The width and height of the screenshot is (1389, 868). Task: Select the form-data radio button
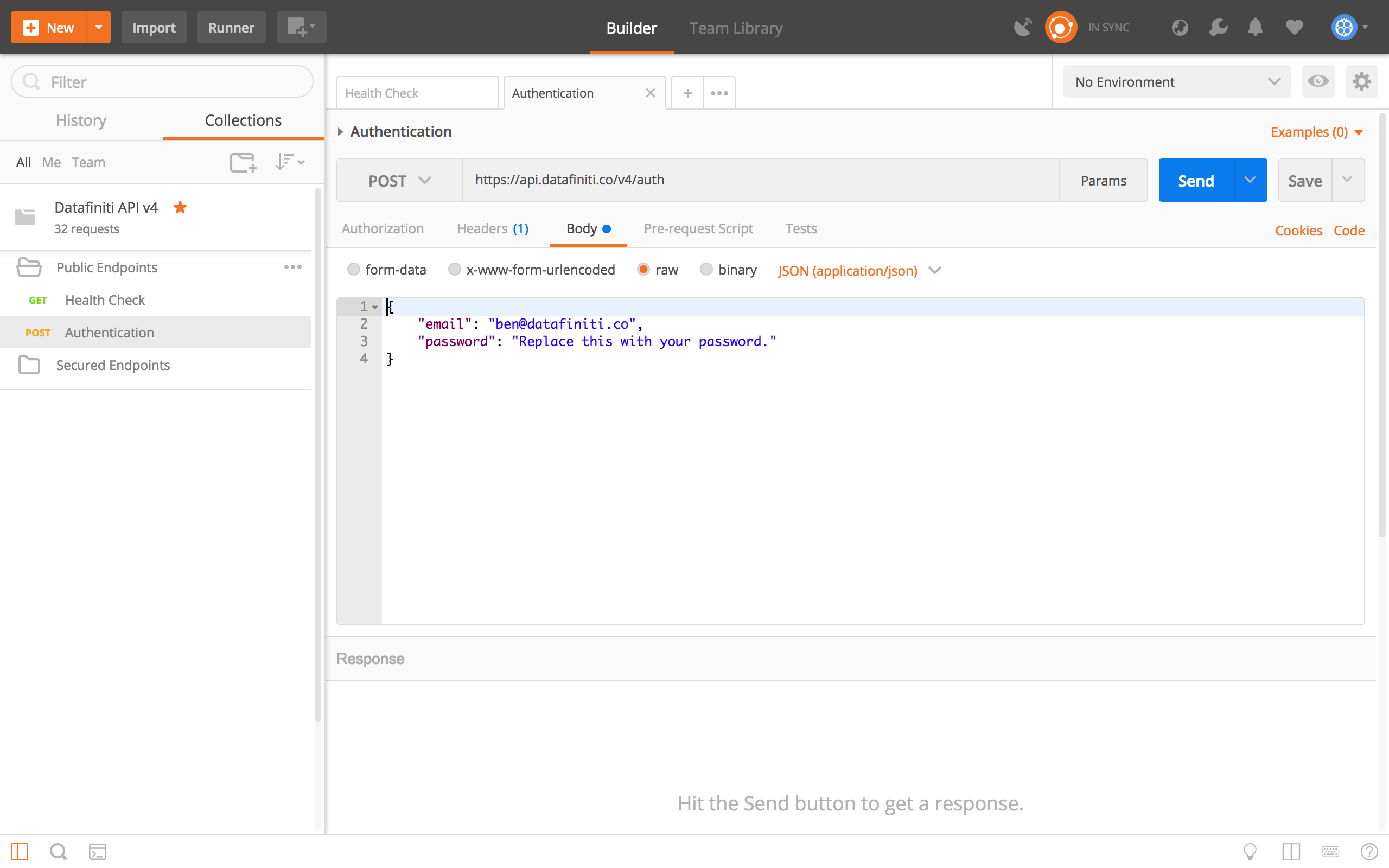pos(354,269)
